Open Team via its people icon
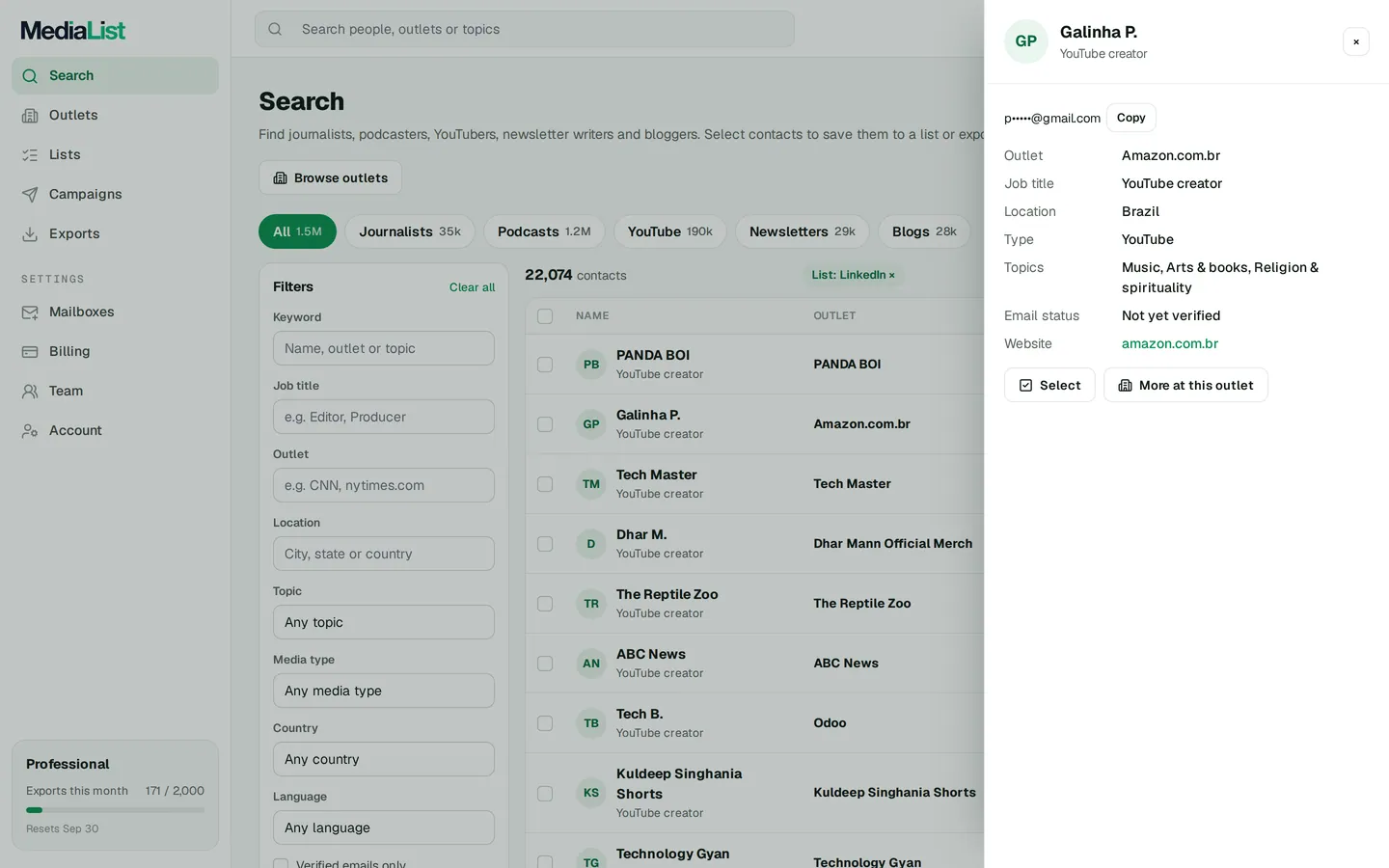This screenshot has height=868, width=1389. 30,391
